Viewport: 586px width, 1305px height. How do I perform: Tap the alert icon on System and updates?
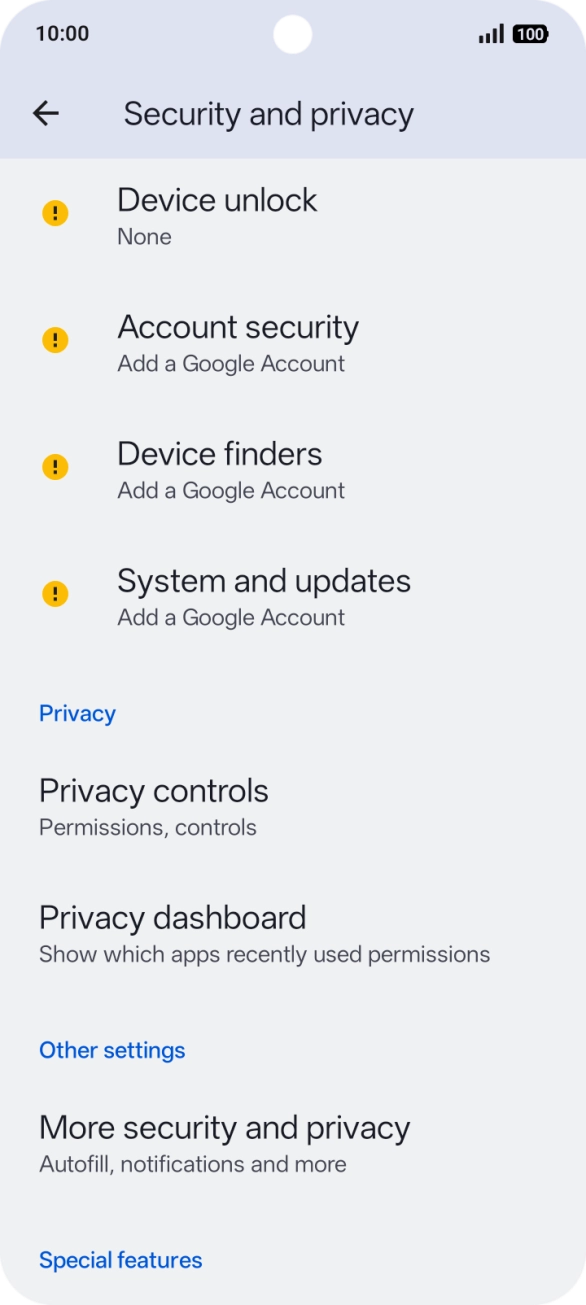click(55, 593)
